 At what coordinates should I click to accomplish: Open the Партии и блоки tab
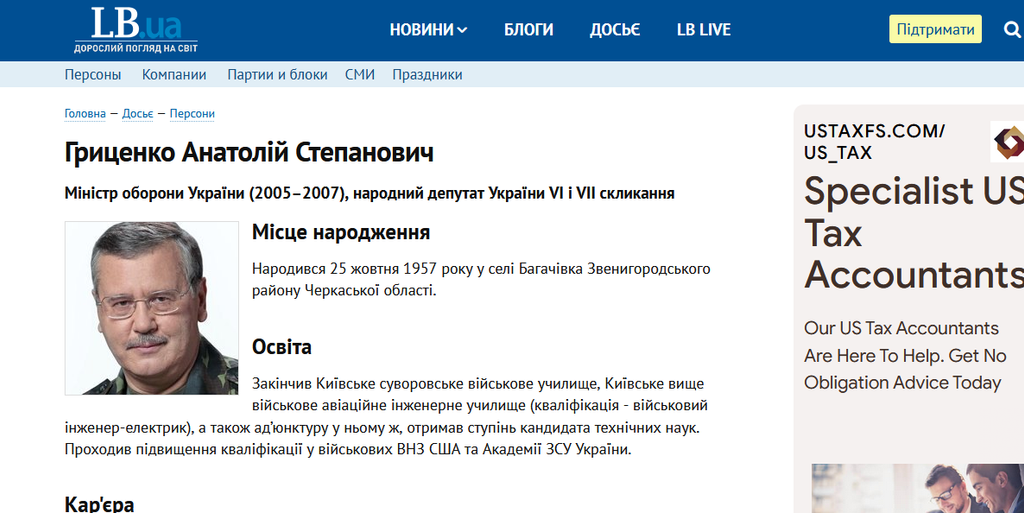(278, 74)
